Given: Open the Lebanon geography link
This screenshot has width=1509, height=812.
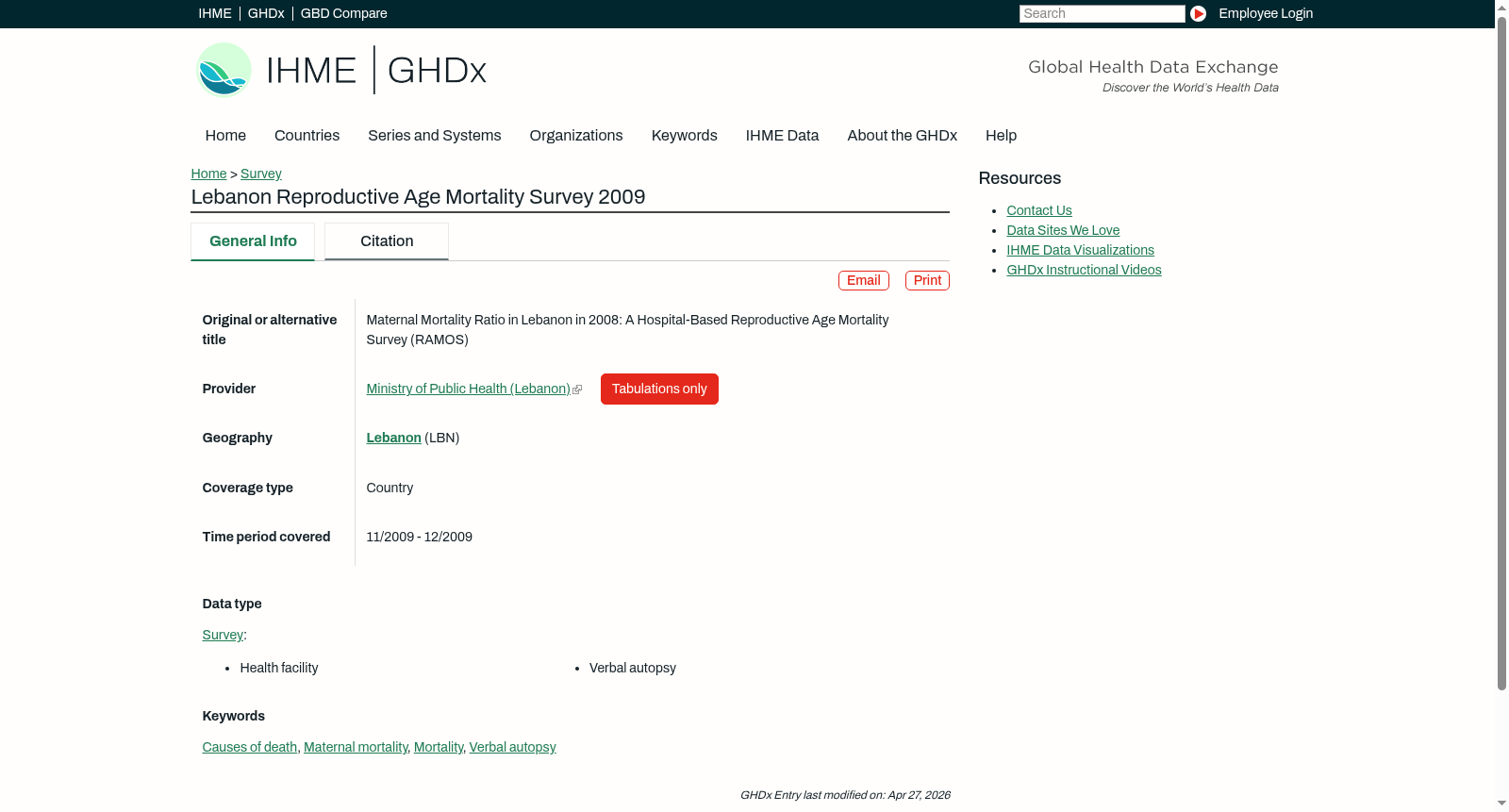Looking at the screenshot, I should pyautogui.click(x=393, y=439).
